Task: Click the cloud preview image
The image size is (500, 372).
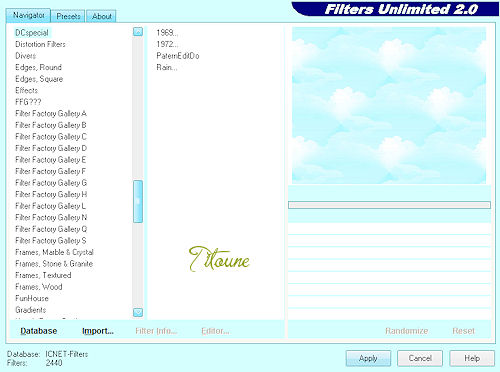Action: 389,105
